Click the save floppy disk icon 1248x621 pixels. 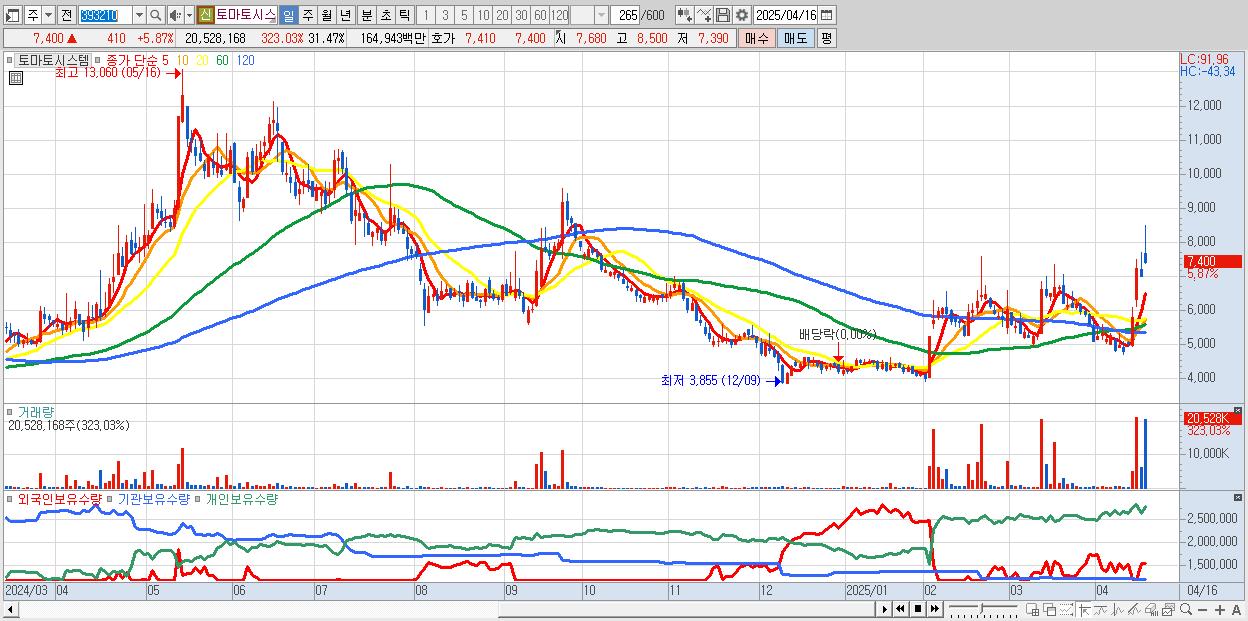(x=723, y=15)
